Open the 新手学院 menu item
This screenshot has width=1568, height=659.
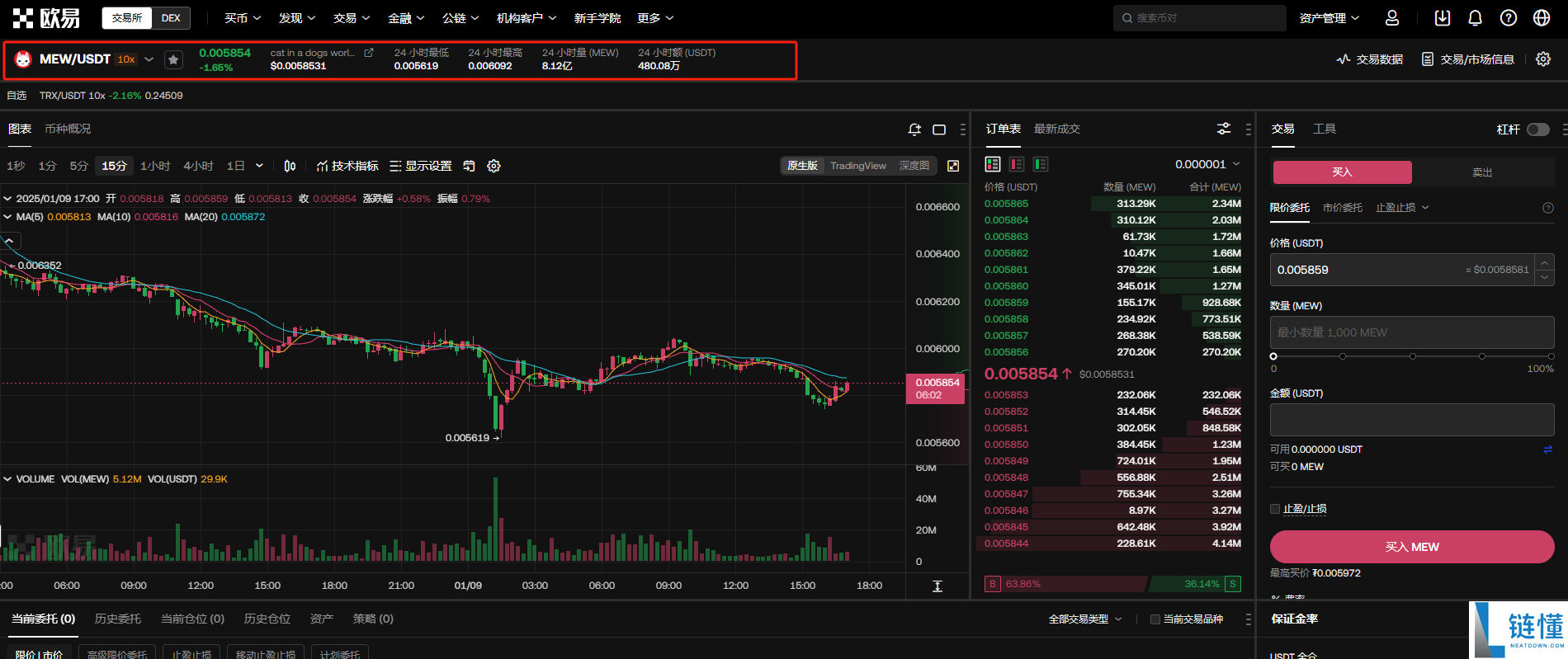pyautogui.click(x=597, y=18)
